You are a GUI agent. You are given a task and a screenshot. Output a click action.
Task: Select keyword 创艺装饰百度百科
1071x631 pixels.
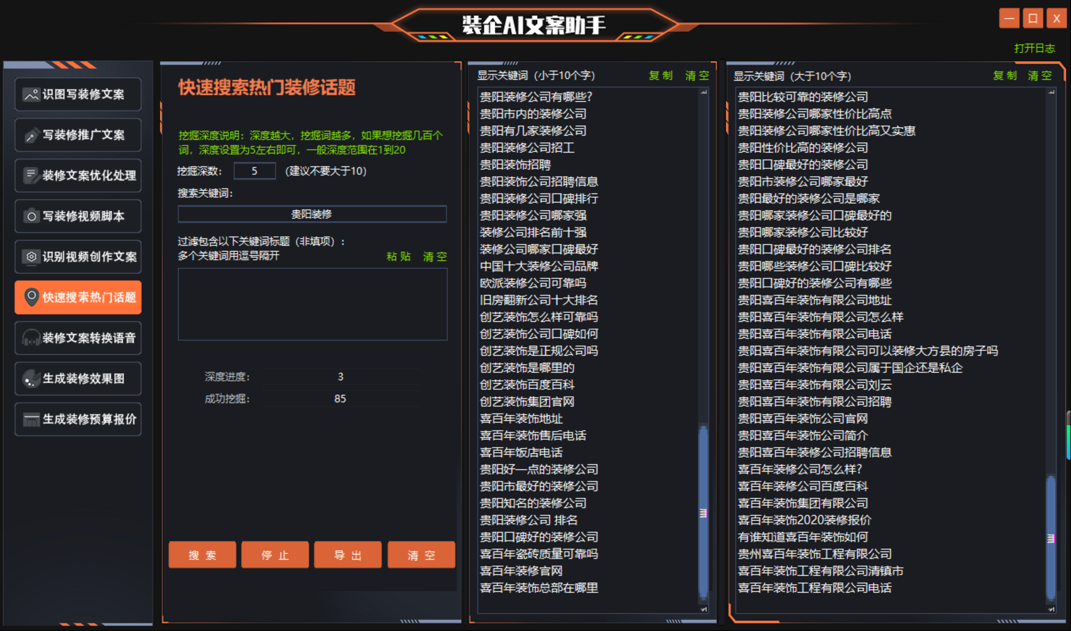click(x=527, y=385)
